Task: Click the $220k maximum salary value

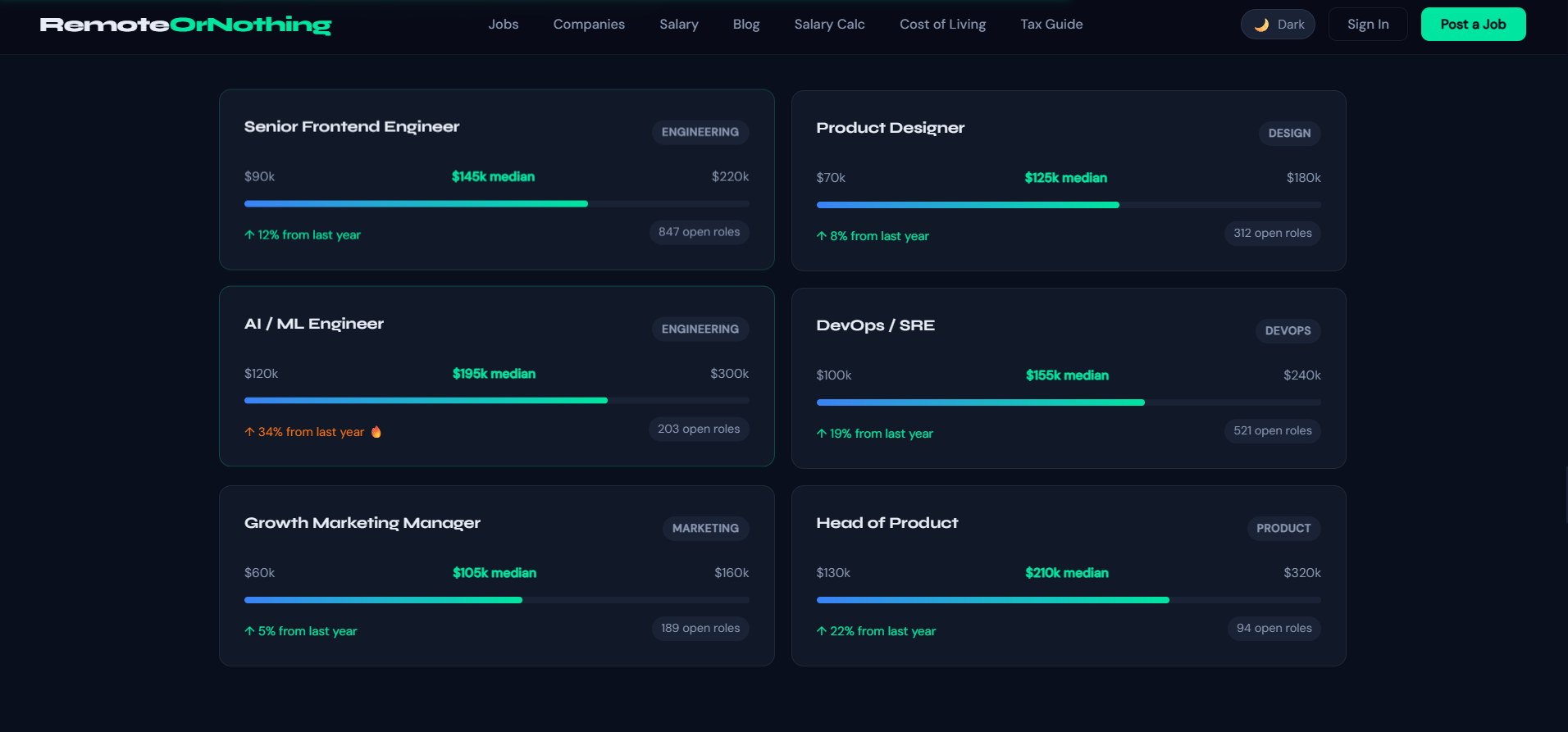Action: pyautogui.click(x=730, y=176)
